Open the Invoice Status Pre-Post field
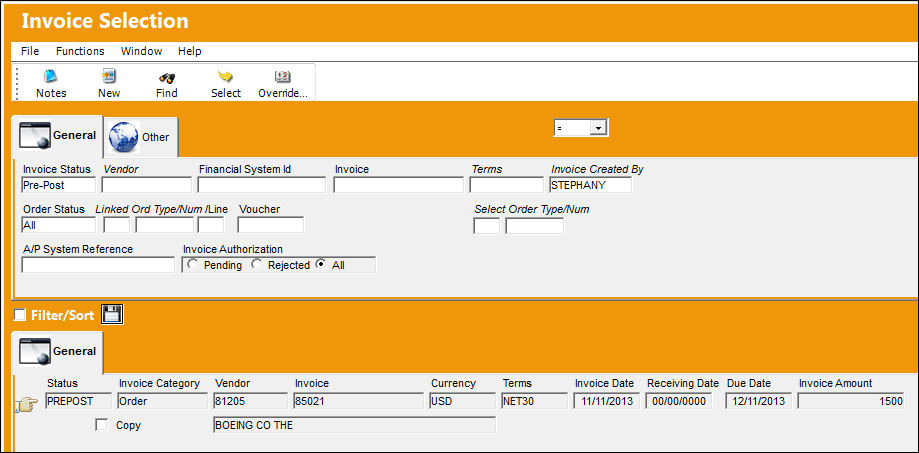Image resolution: width=919 pixels, height=453 pixels. (x=58, y=185)
